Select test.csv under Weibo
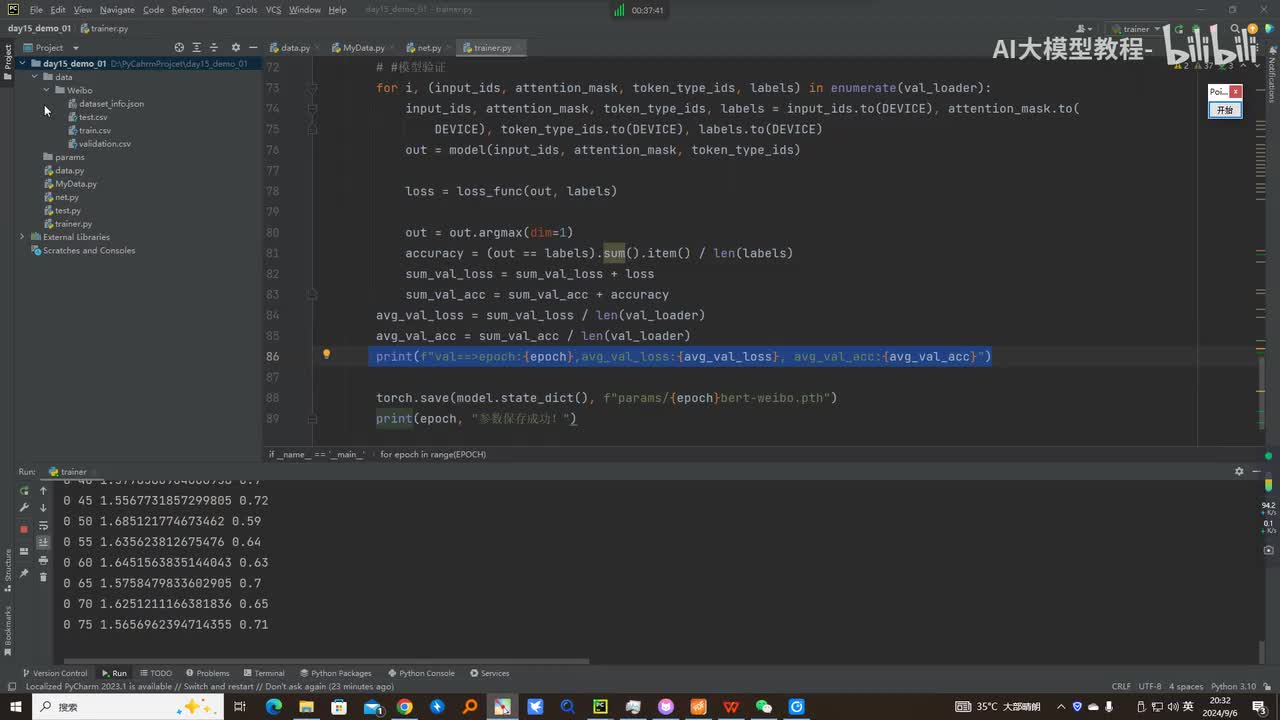 (x=87, y=117)
